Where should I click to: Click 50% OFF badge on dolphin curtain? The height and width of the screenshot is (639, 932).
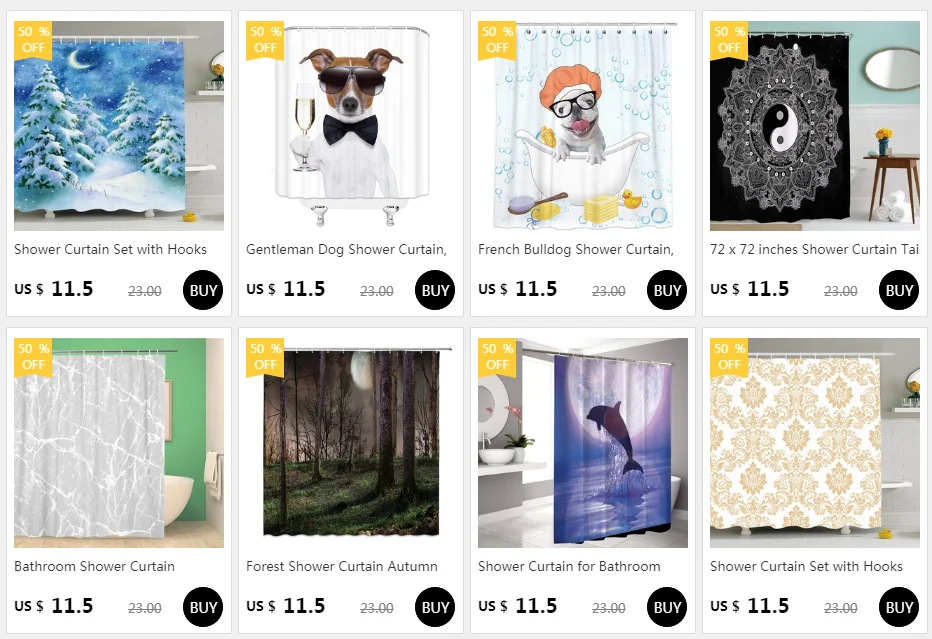pyautogui.click(x=497, y=357)
